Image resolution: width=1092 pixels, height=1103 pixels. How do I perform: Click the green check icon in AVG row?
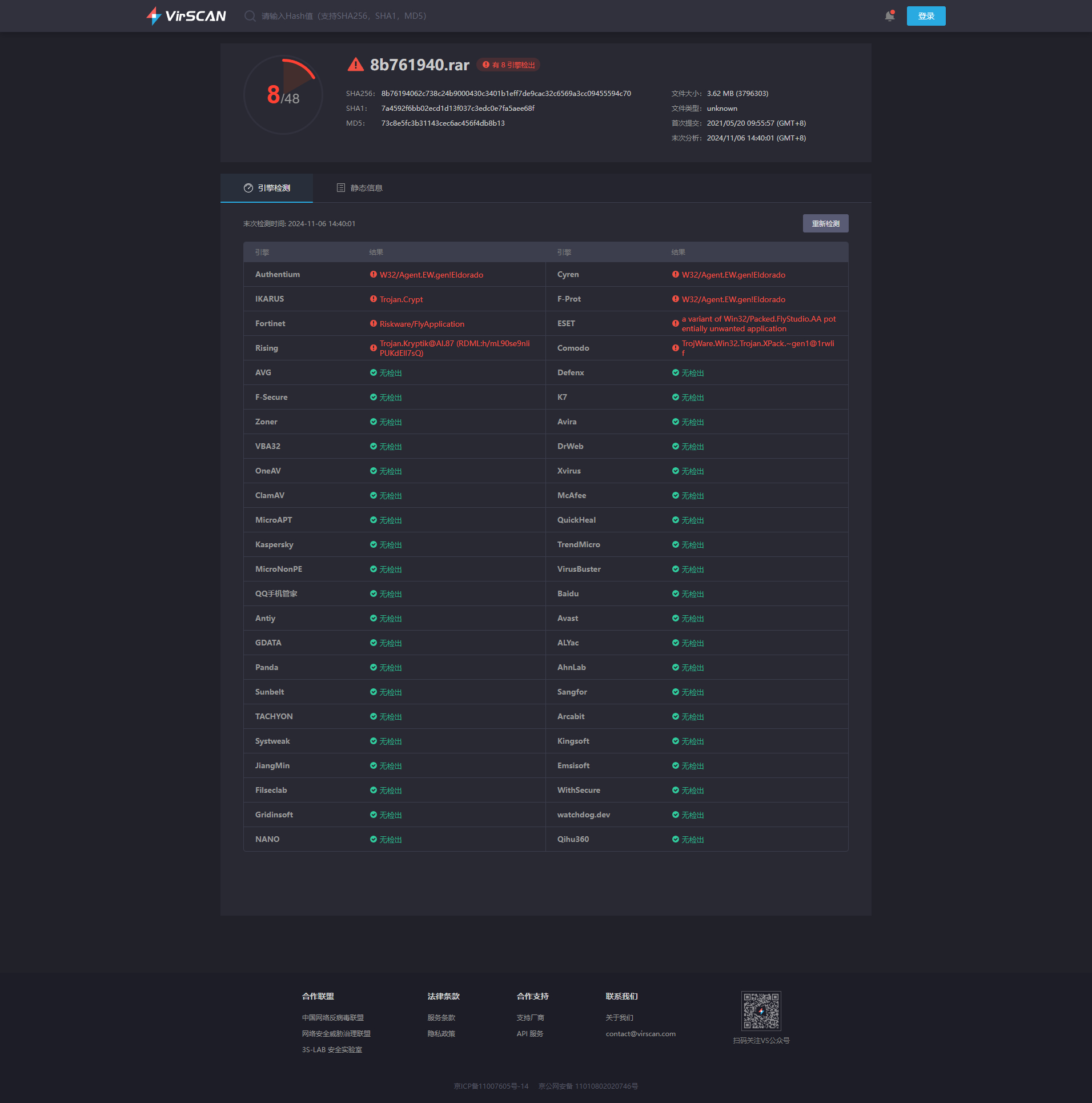click(374, 373)
